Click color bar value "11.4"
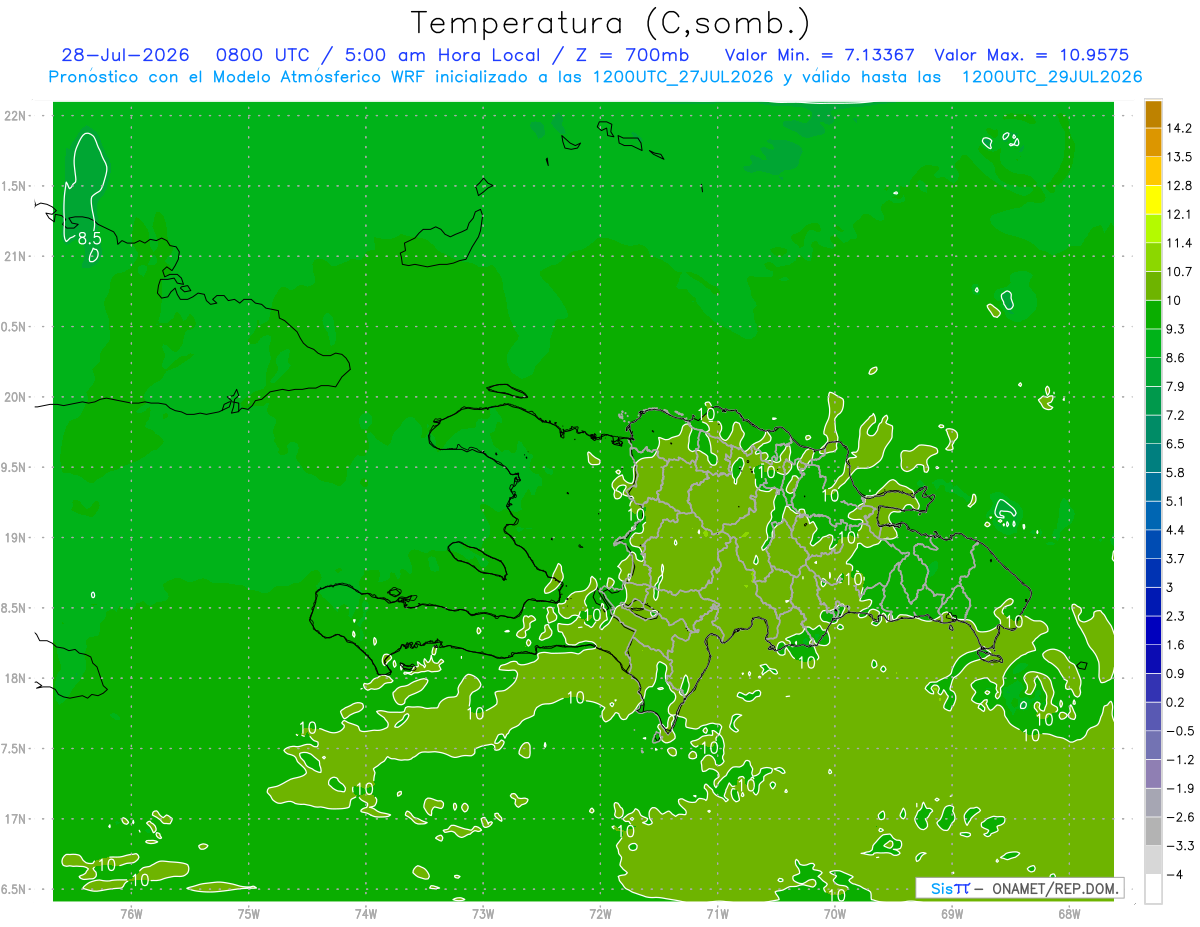The width and height of the screenshot is (1200, 927). [1178, 243]
